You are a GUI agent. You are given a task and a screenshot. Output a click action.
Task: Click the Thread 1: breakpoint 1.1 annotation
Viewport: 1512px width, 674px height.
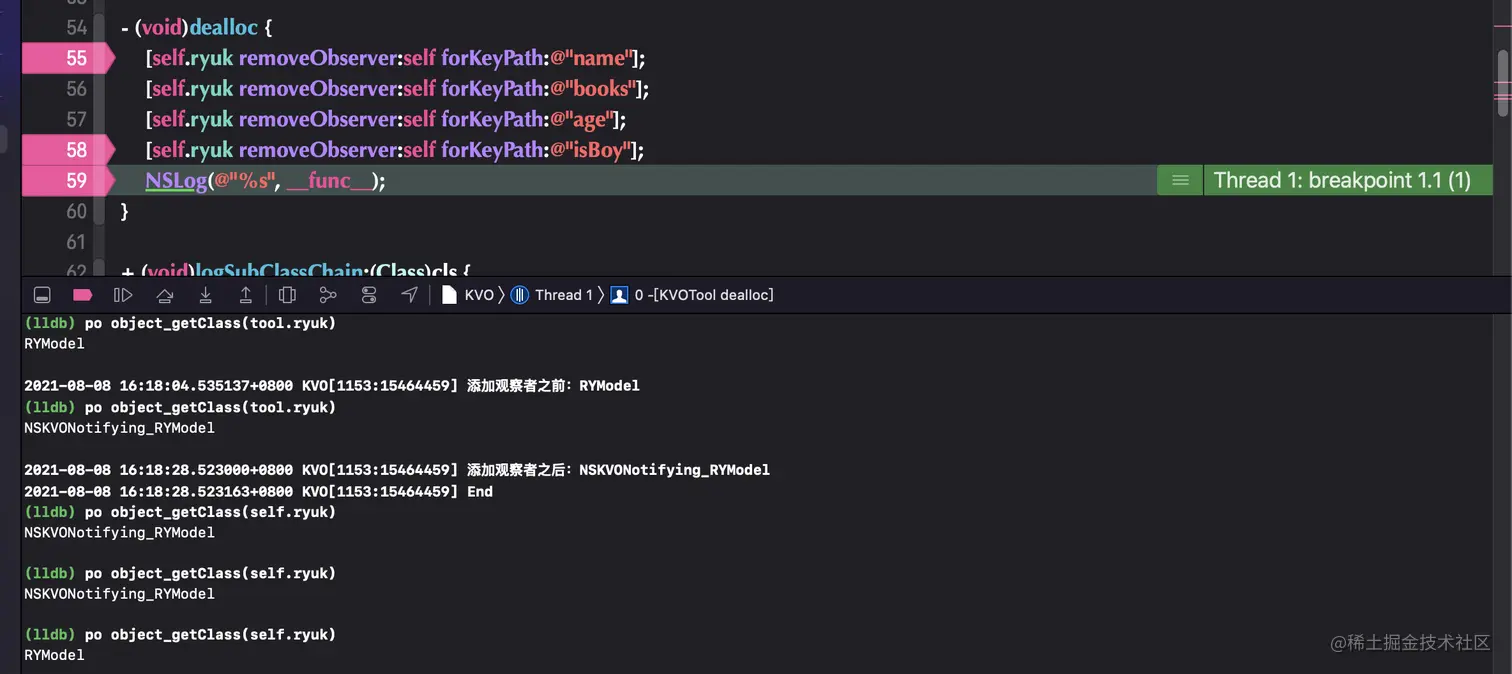(1347, 180)
